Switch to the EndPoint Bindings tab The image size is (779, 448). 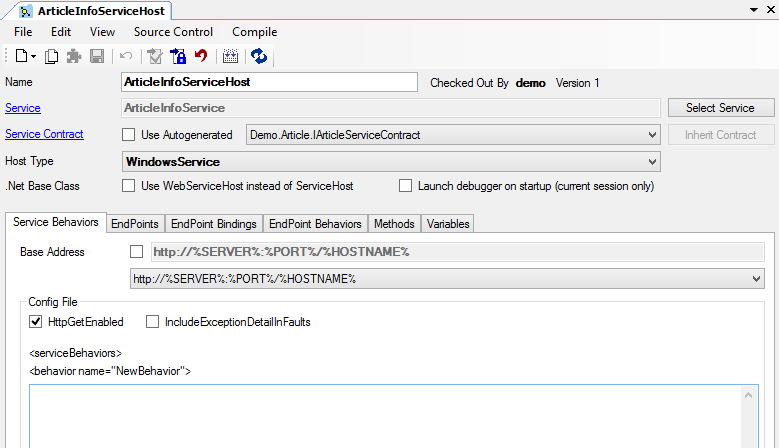click(x=212, y=224)
